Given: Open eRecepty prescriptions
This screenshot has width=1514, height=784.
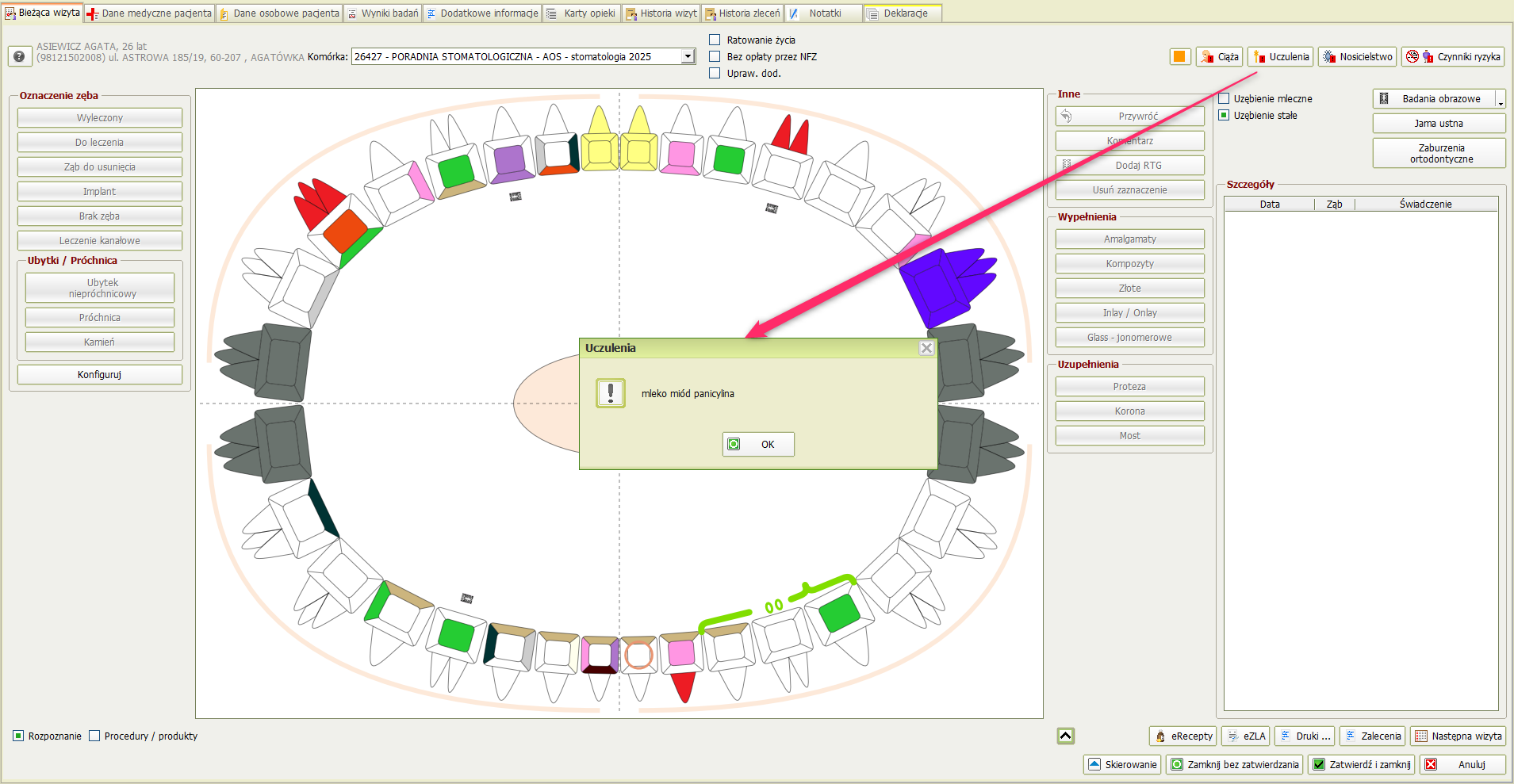Looking at the screenshot, I should 1182,736.
